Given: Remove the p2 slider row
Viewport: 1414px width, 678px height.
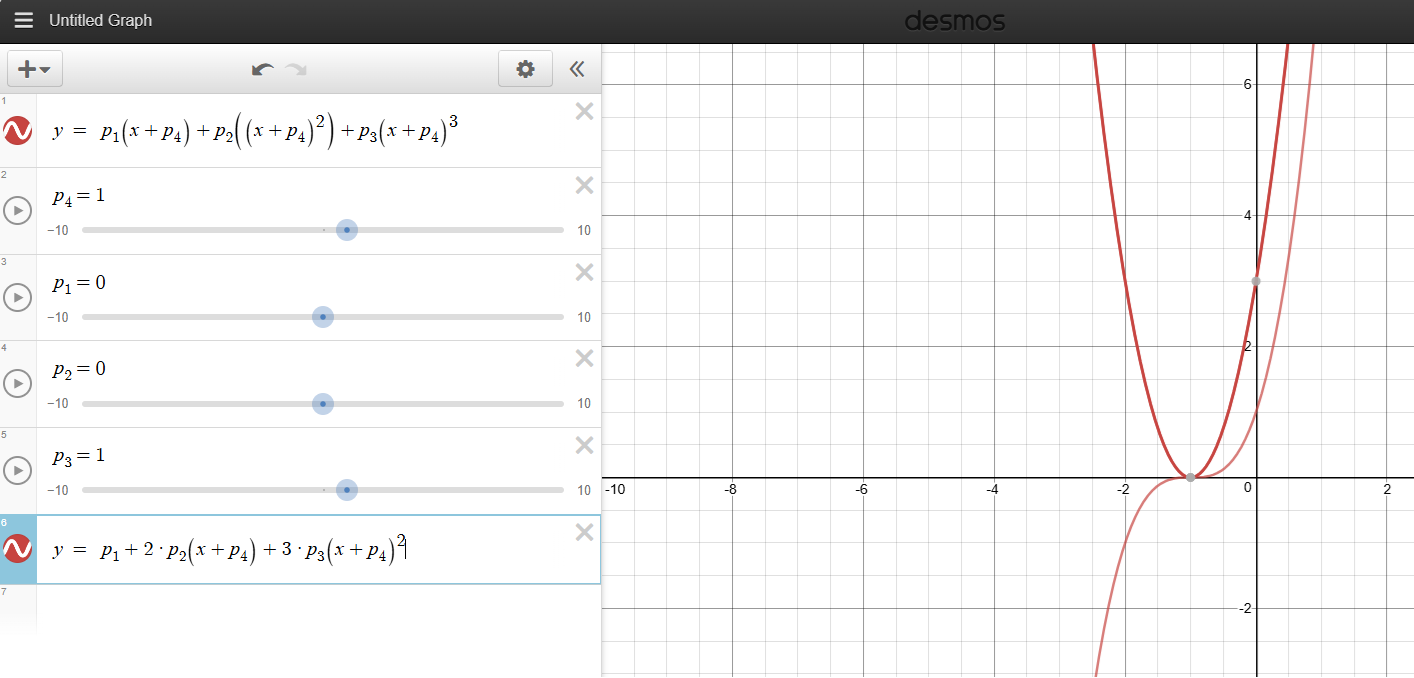Looking at the screenshot, I should pos(584,359).
